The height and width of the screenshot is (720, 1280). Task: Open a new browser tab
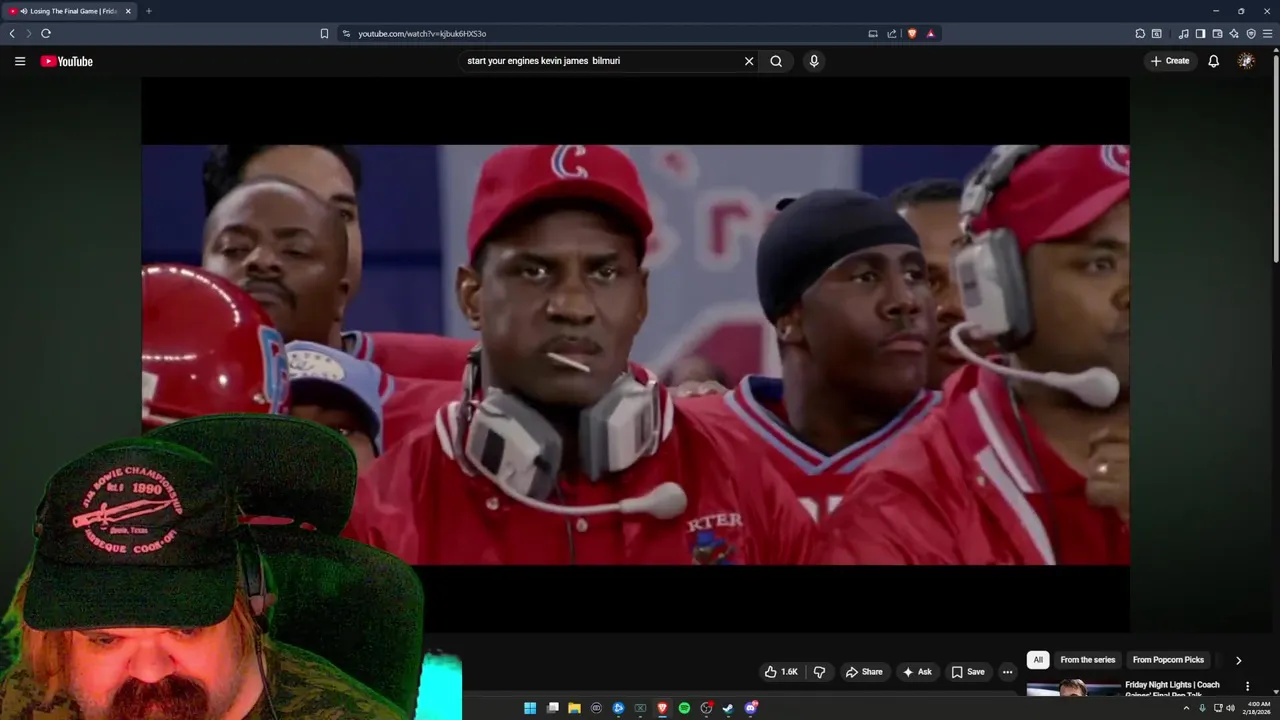pos(149,11)
